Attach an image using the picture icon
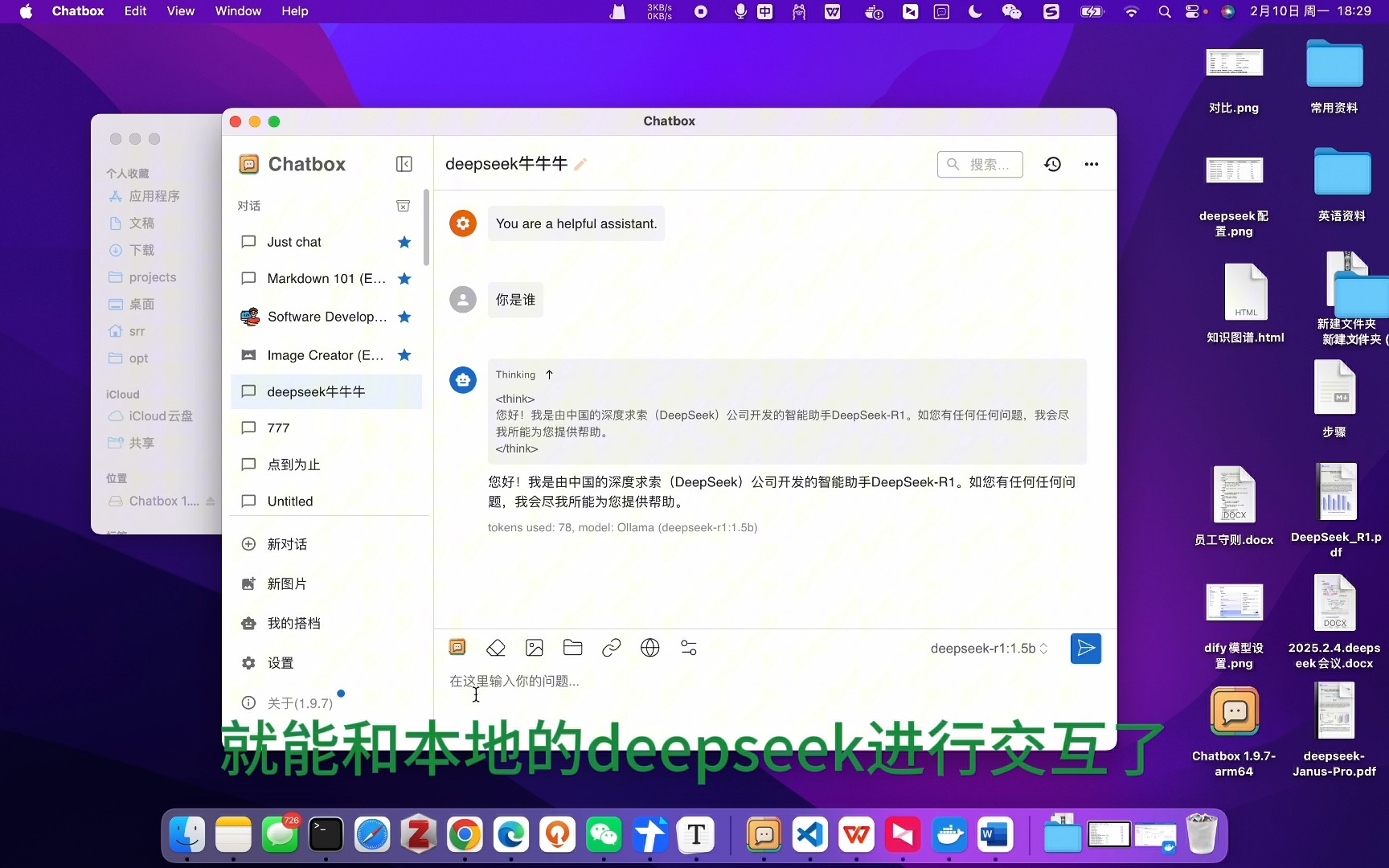 [x=535, y=648]
